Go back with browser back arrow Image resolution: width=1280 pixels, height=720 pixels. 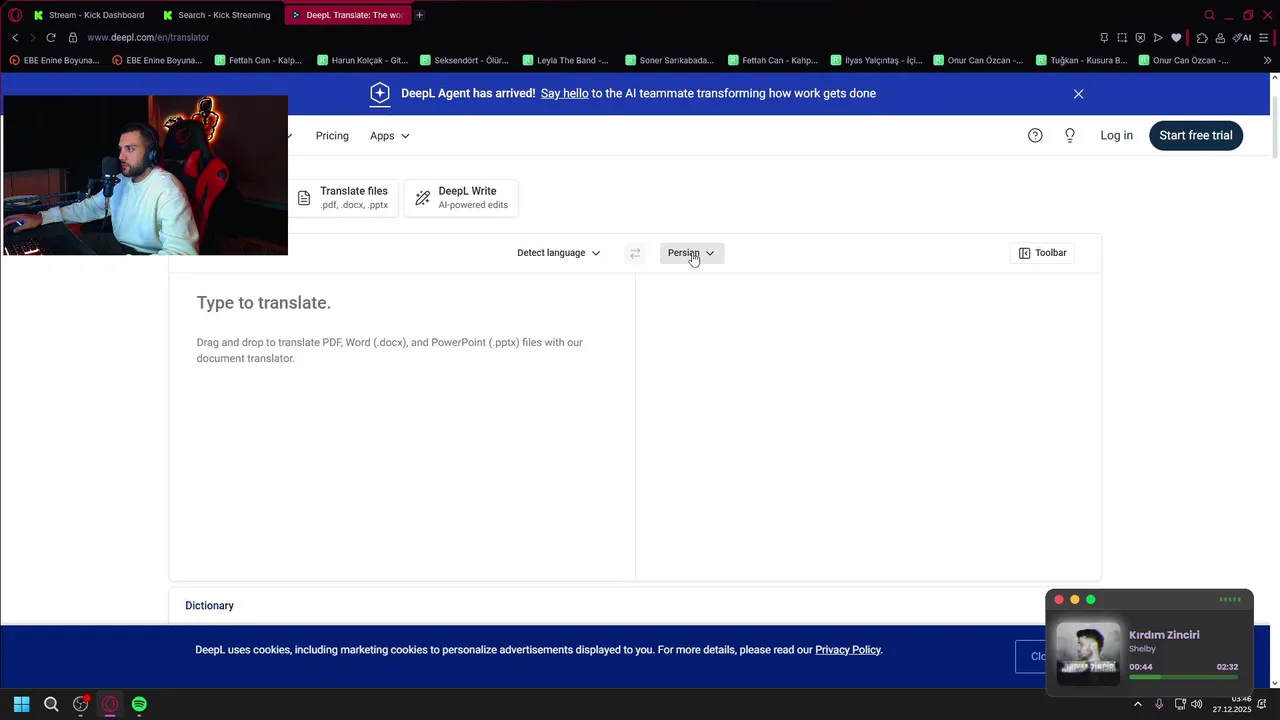point(15,38)
